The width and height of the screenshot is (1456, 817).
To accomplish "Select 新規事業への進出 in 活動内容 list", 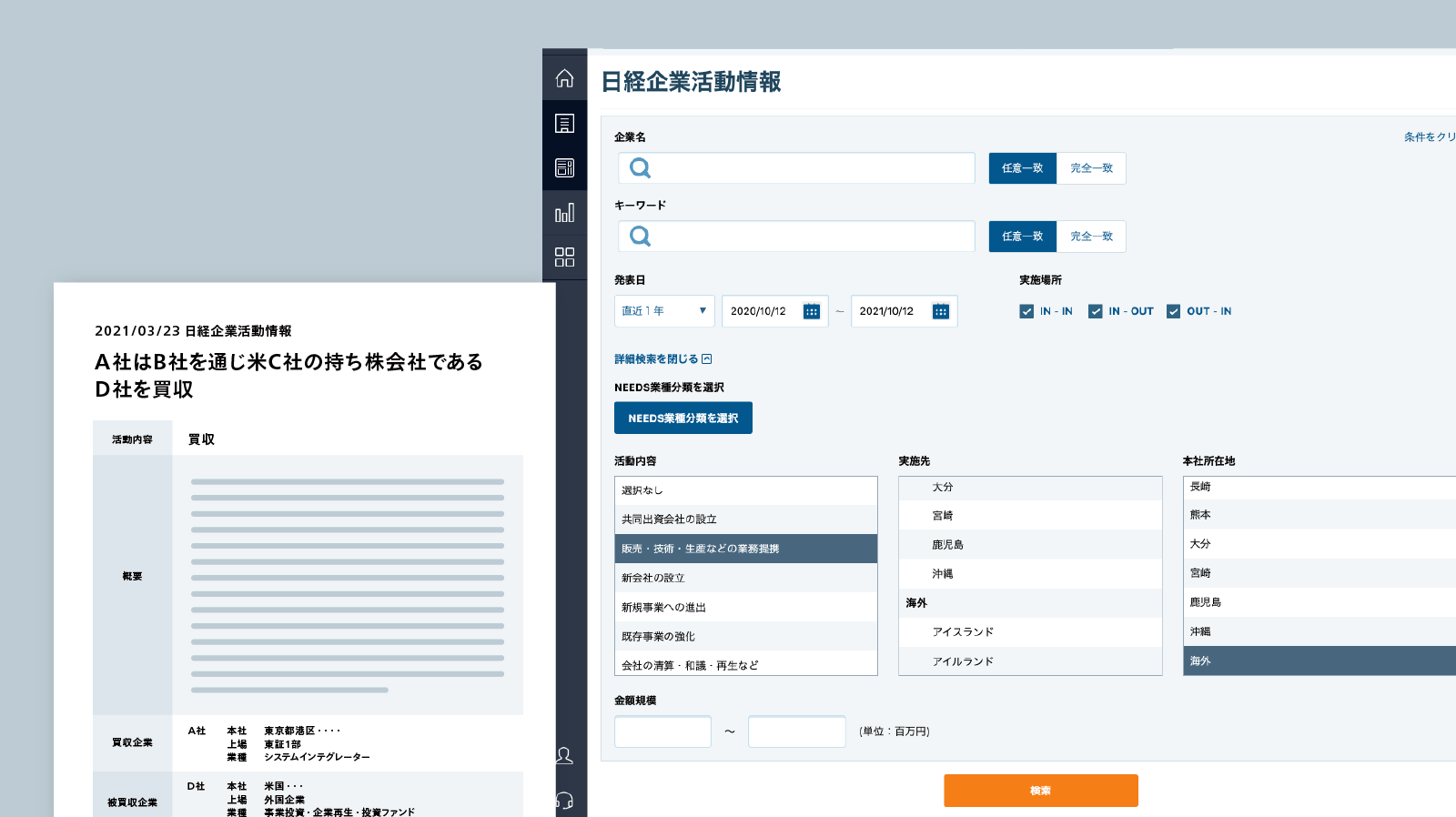I will (x=745, y=607).
